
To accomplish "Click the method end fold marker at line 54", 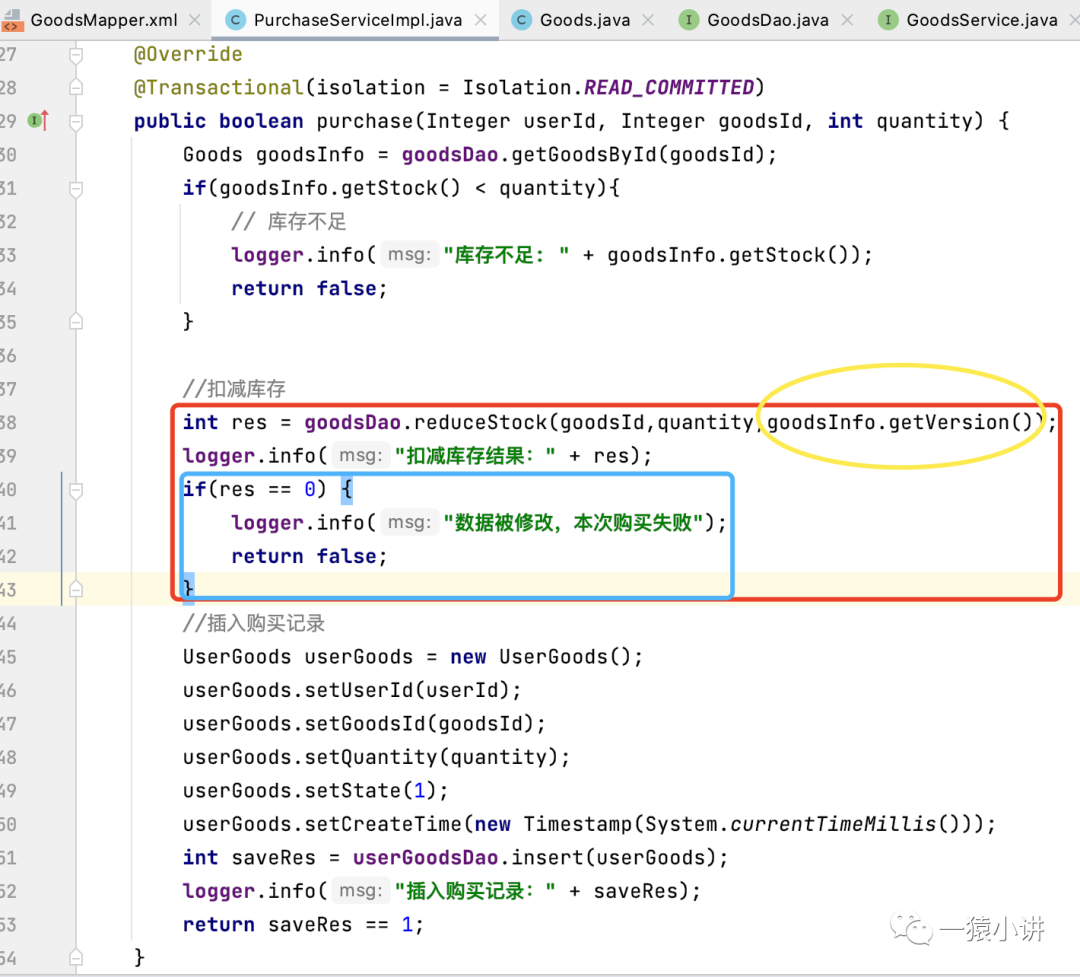I will (x=76, y=958).
